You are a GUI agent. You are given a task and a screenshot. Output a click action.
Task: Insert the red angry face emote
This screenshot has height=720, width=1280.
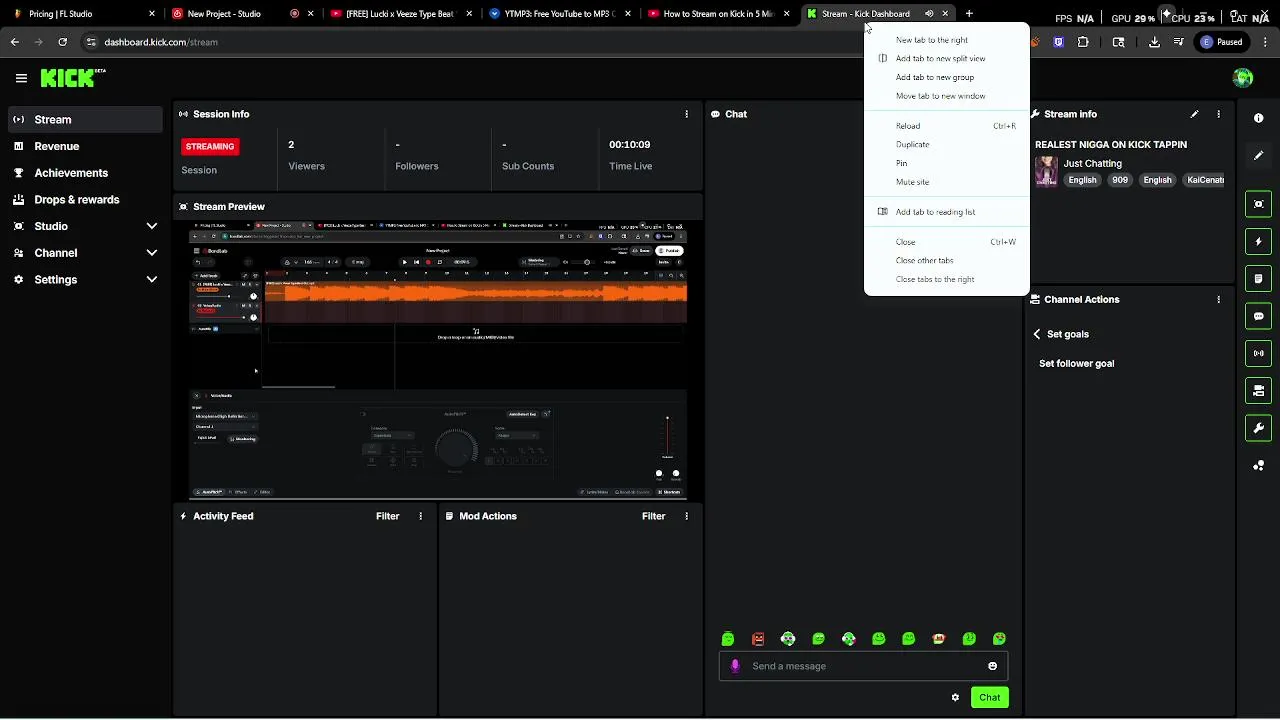click(x=758, y=639)
